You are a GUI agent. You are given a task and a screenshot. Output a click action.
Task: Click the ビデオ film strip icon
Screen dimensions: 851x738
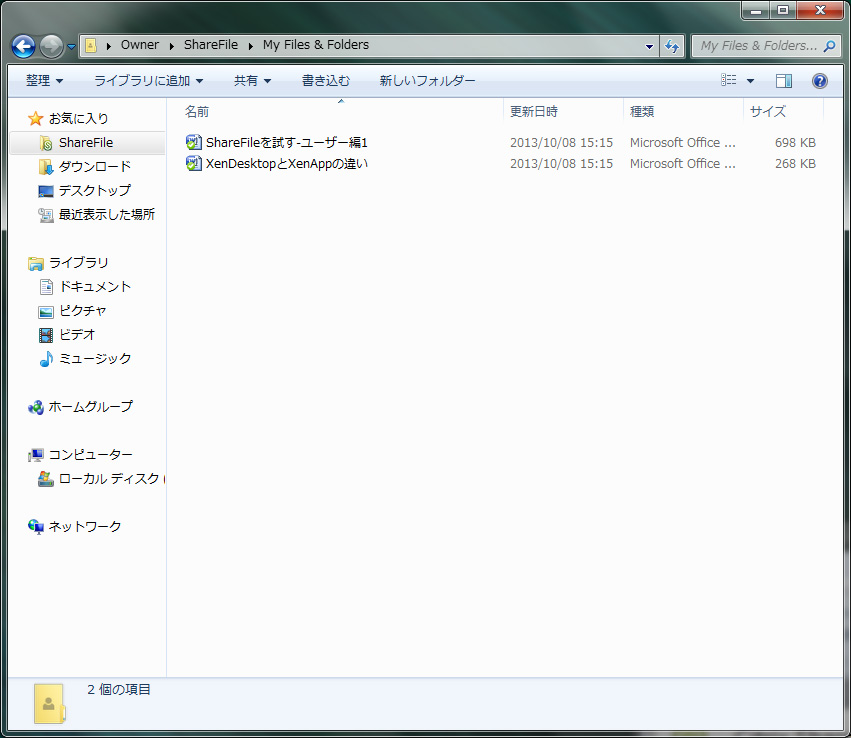[46, 335]
